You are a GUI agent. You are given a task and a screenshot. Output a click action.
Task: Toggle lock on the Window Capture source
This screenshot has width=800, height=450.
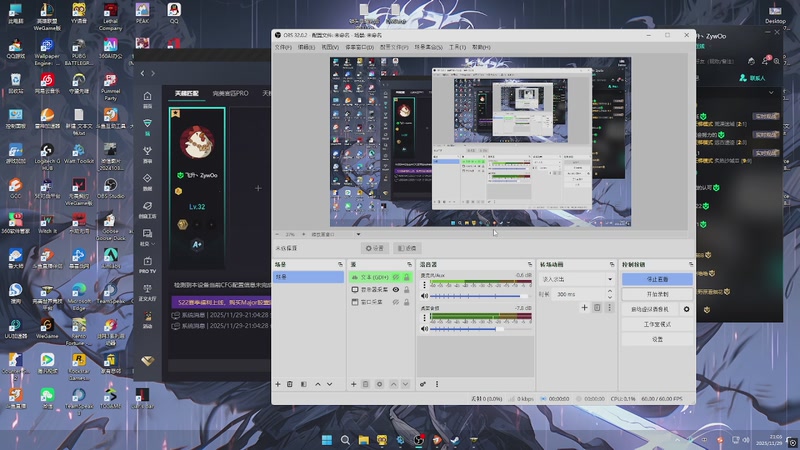coord(407,302)
